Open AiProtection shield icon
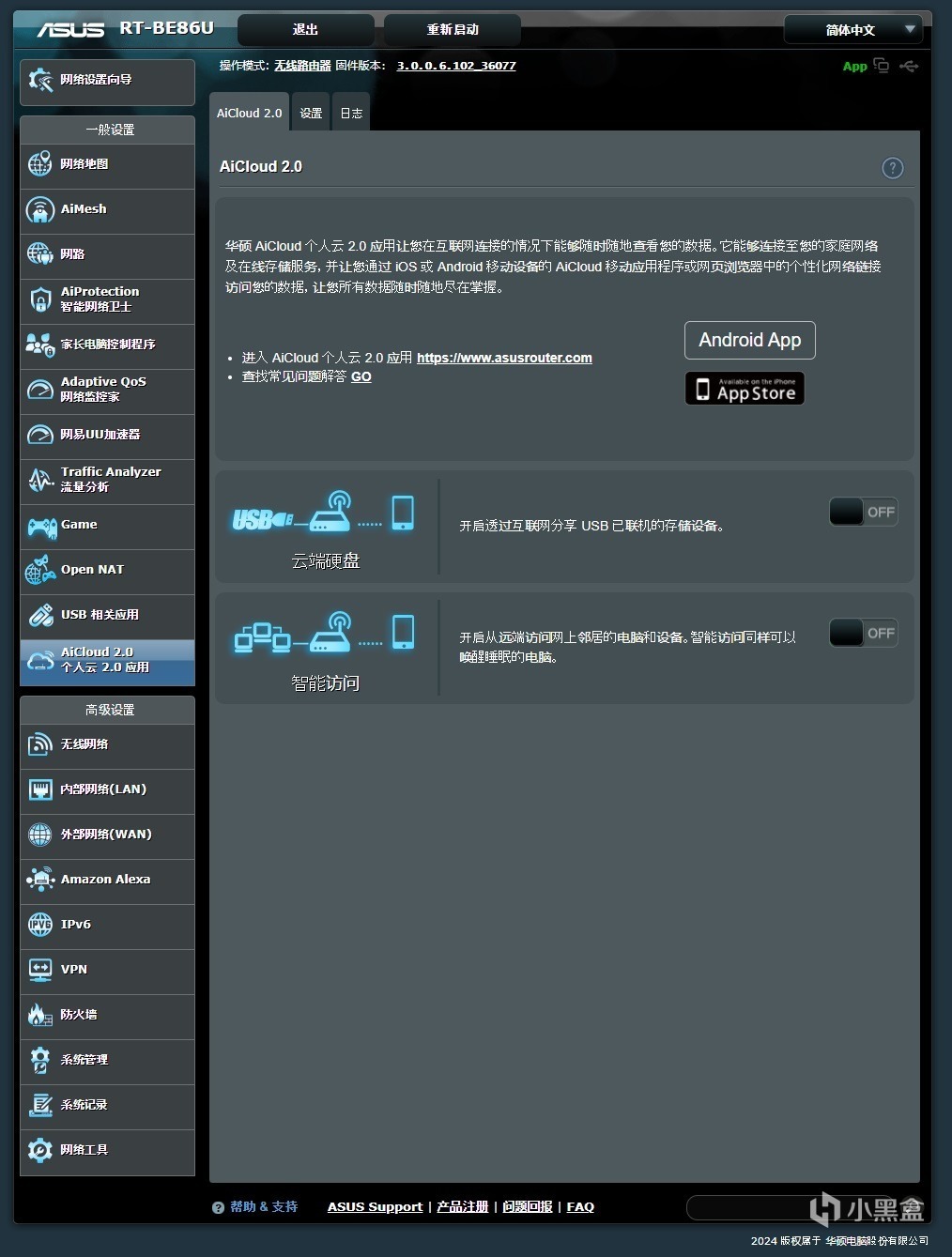 coord(39,299)
